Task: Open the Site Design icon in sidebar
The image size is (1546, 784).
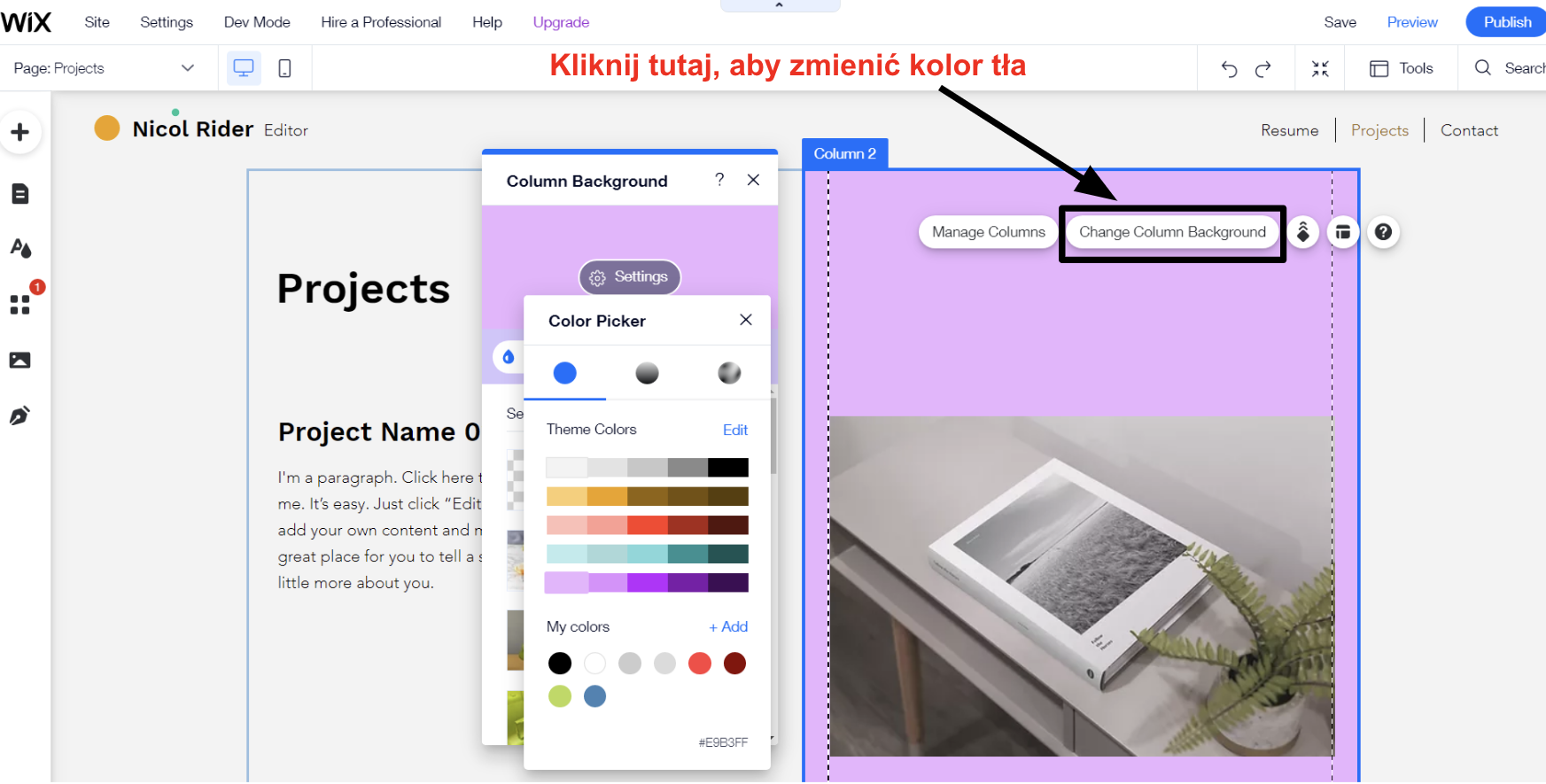Action: pos(19,248)
